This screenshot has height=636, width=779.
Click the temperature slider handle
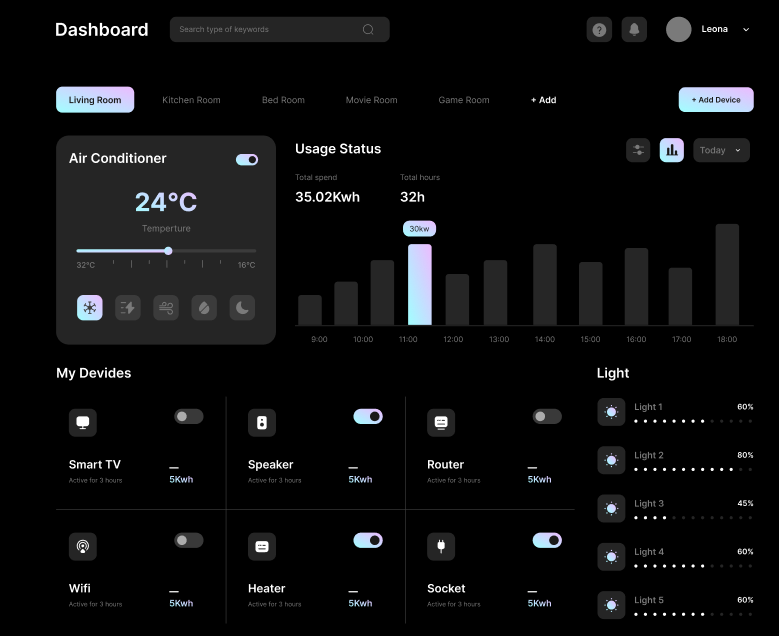click(168, 251)
